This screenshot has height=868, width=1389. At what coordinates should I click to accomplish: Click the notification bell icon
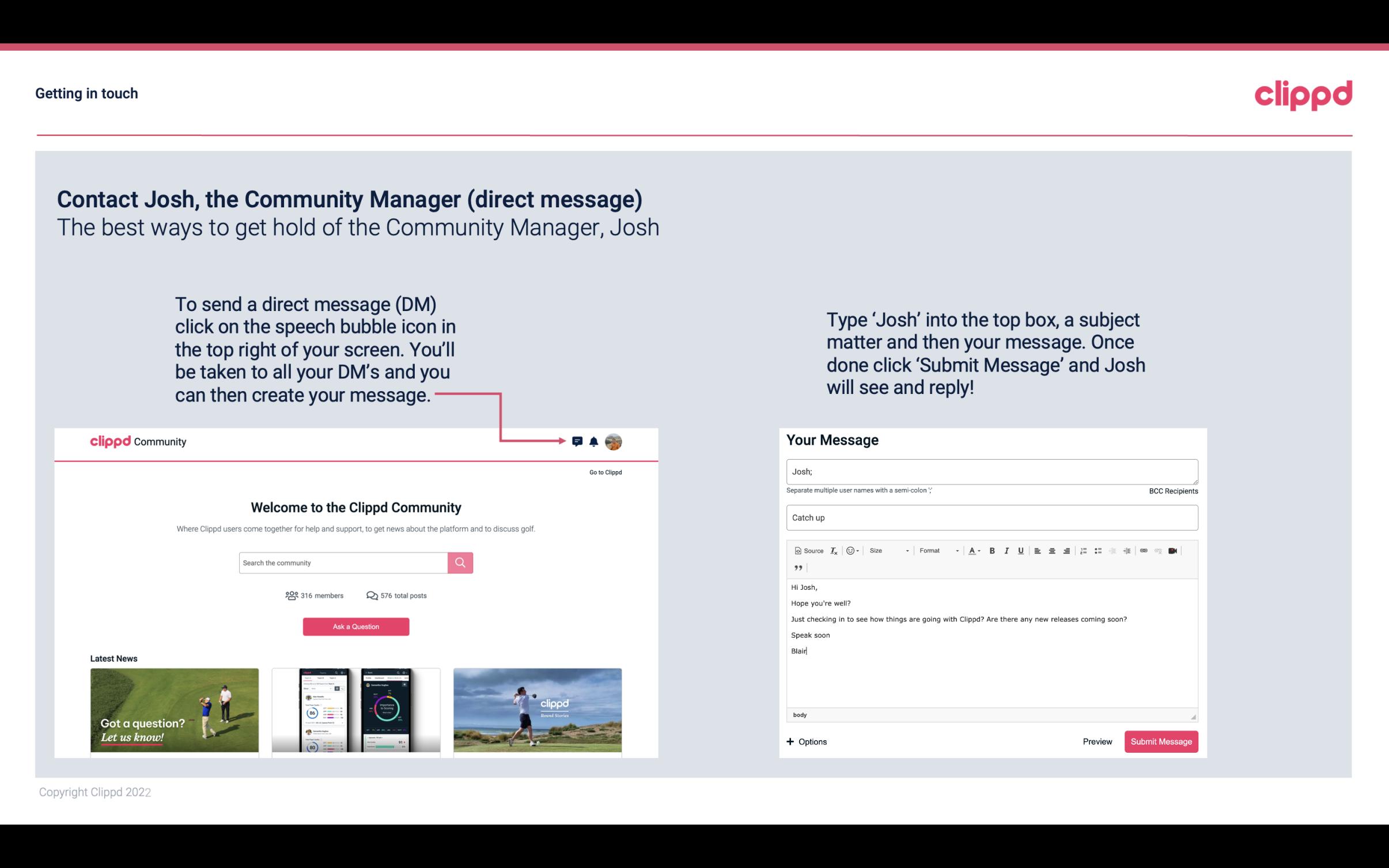click(x=595, y=441)
